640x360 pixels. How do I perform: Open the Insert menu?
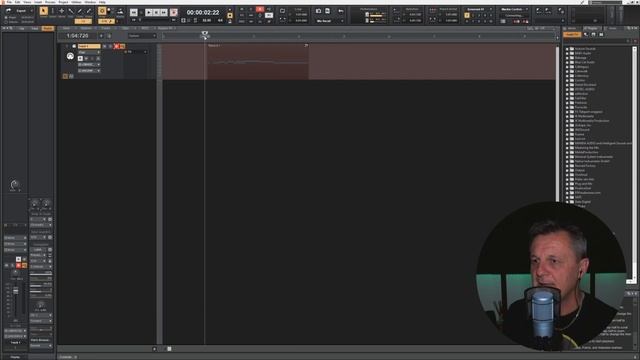tap(38, 2)
